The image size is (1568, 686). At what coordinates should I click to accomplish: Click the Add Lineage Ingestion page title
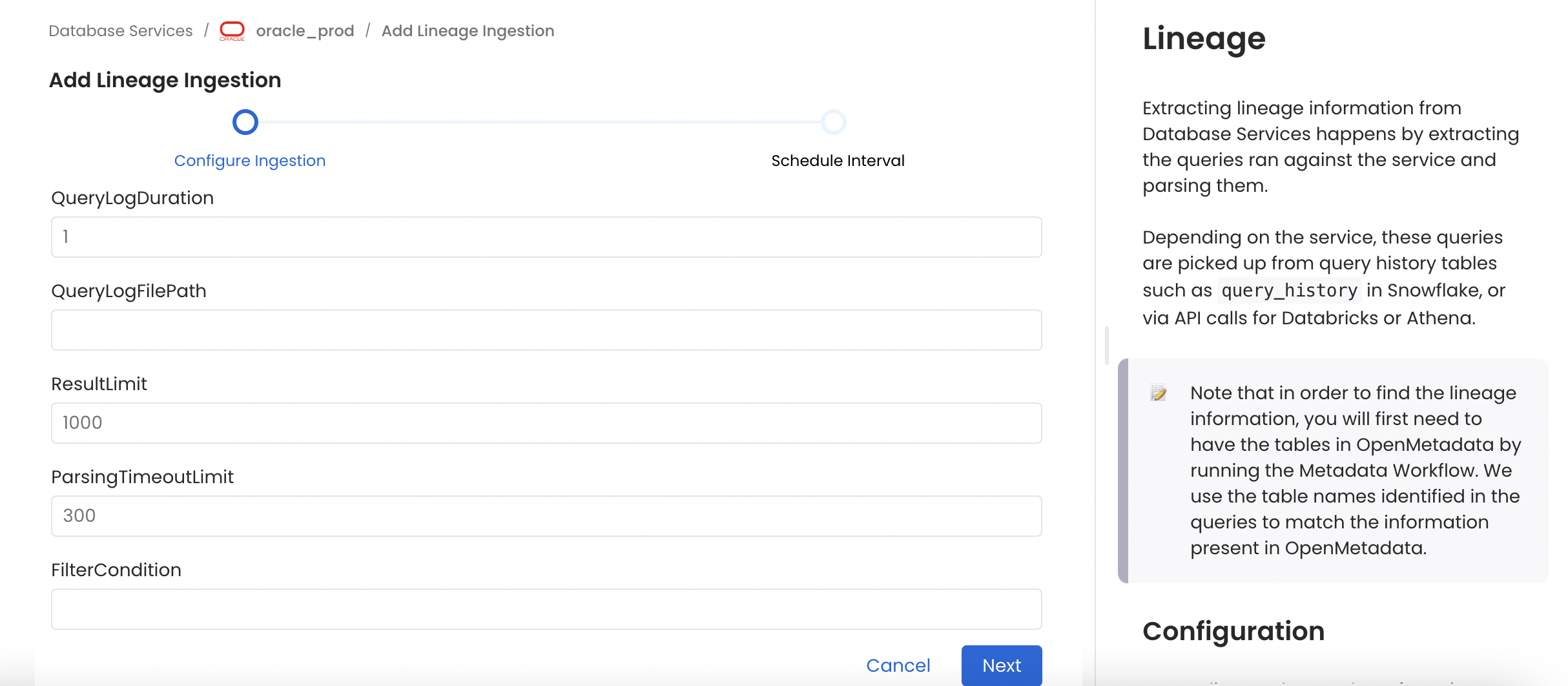pos(165,80)
